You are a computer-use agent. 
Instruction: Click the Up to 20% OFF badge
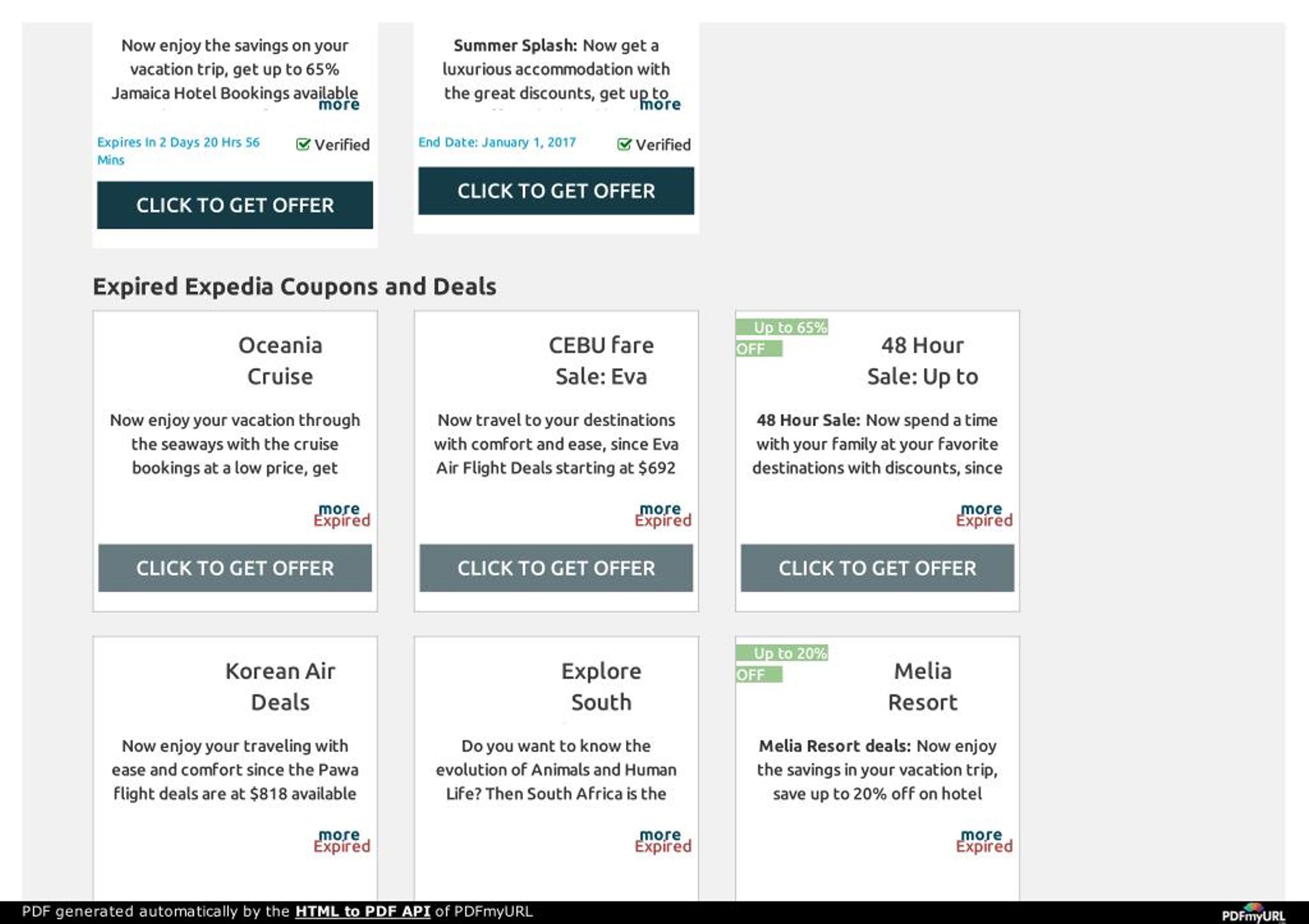(782, 664)
